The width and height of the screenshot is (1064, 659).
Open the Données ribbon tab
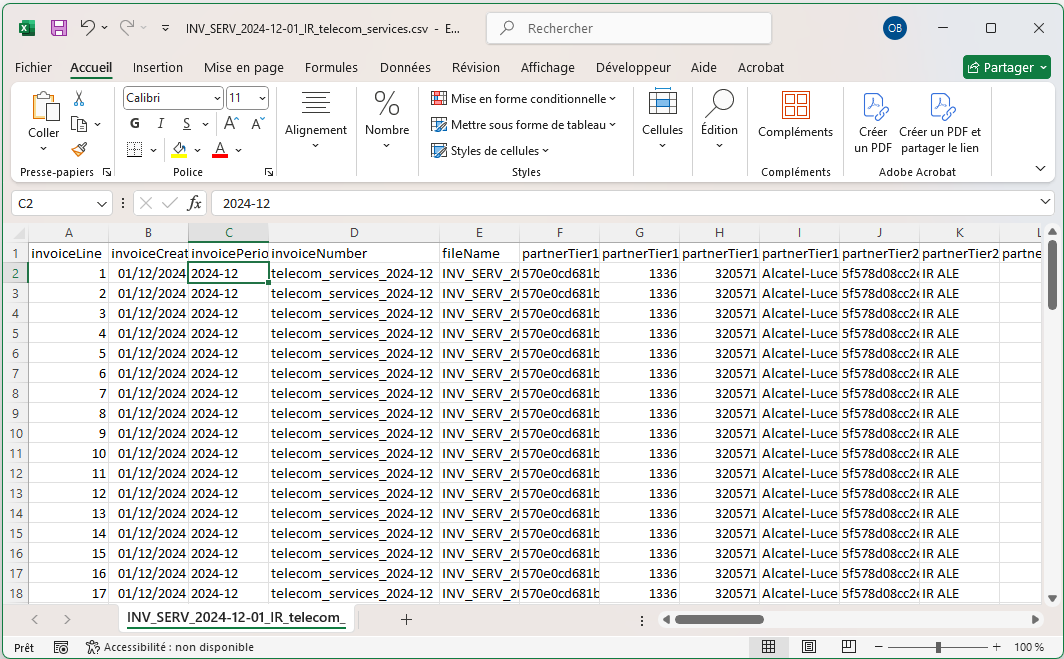tap(405, 68)
